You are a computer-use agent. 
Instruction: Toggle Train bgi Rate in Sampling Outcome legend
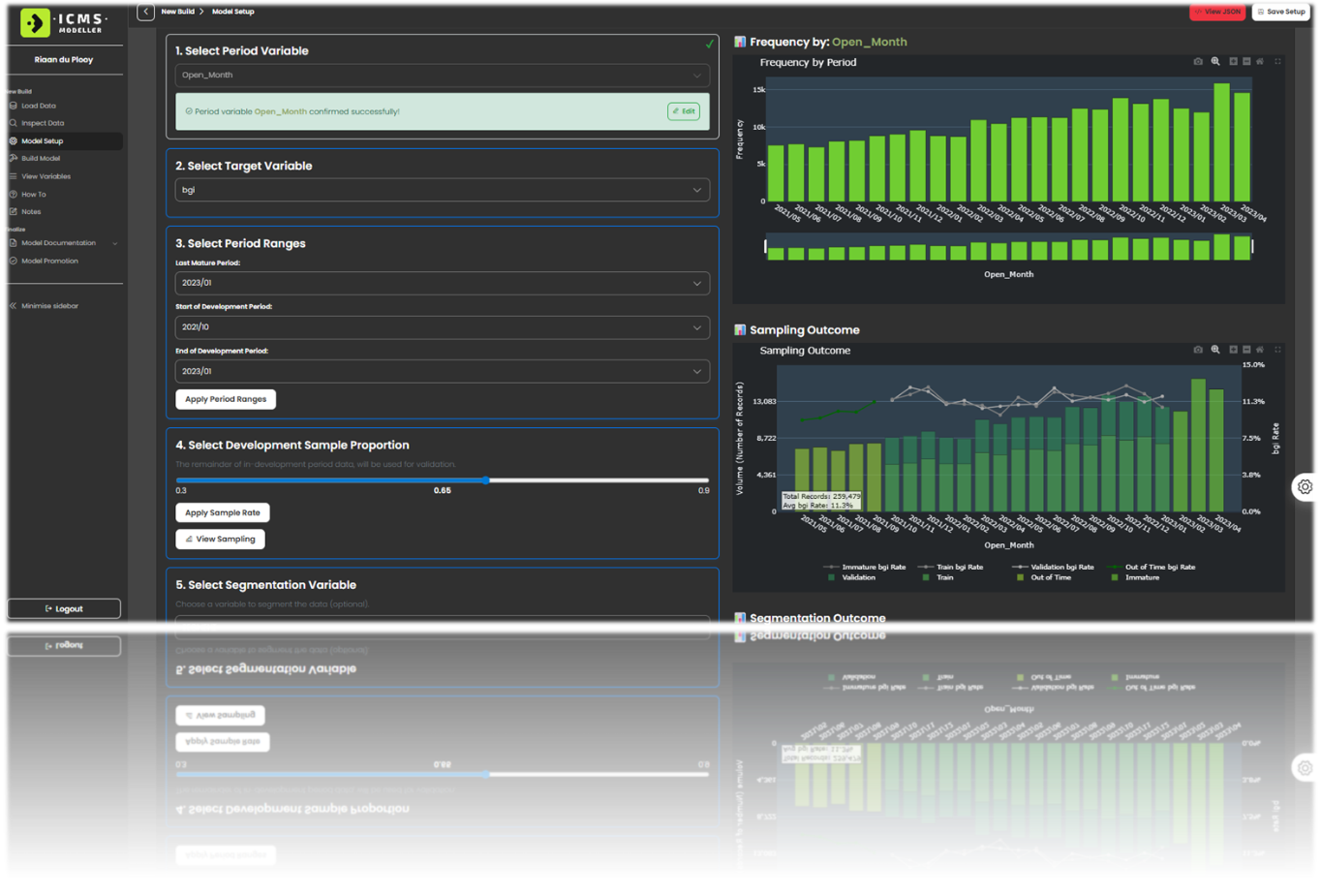tap(954, 567)
